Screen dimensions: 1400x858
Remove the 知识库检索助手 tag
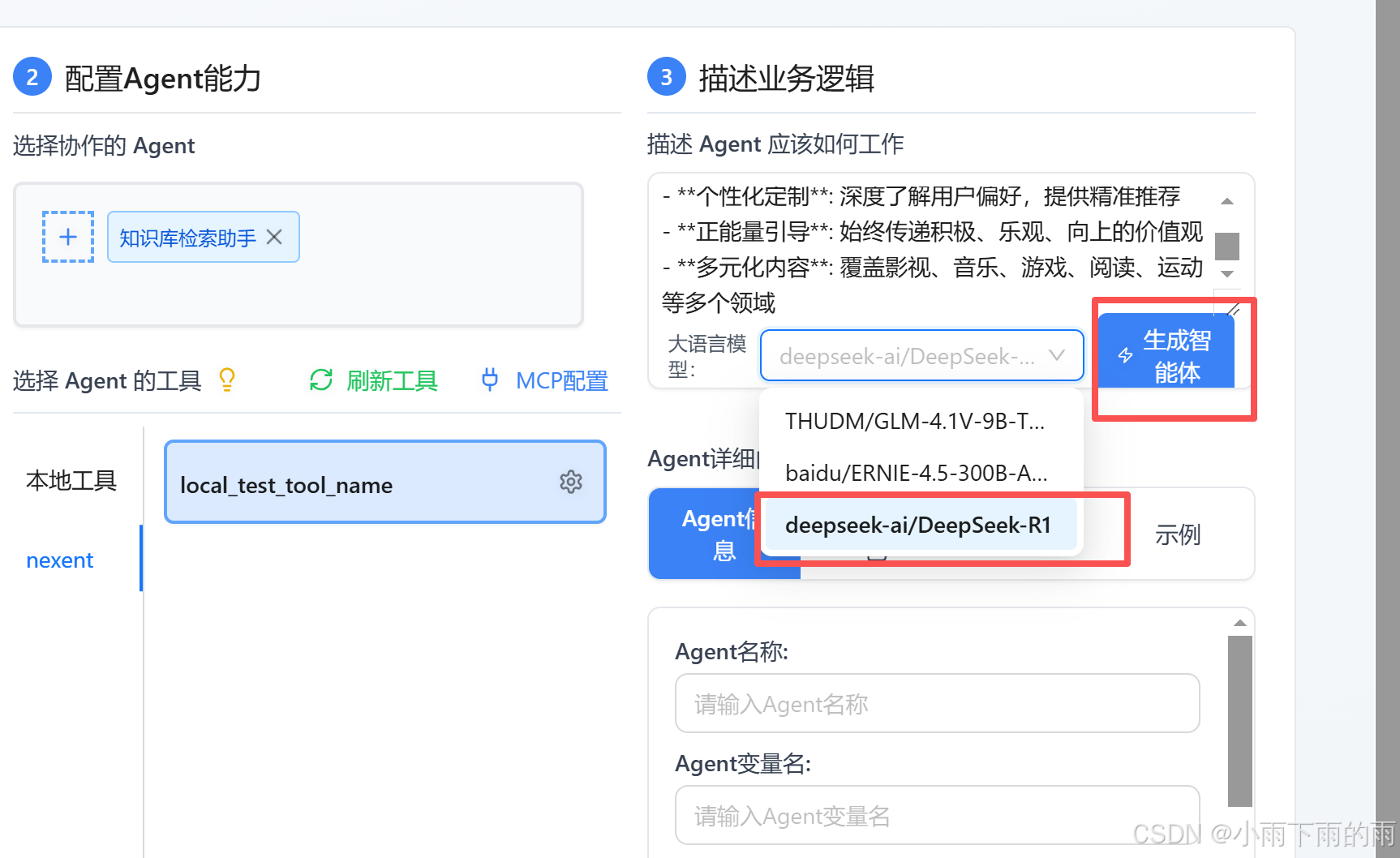coord(274,237)
